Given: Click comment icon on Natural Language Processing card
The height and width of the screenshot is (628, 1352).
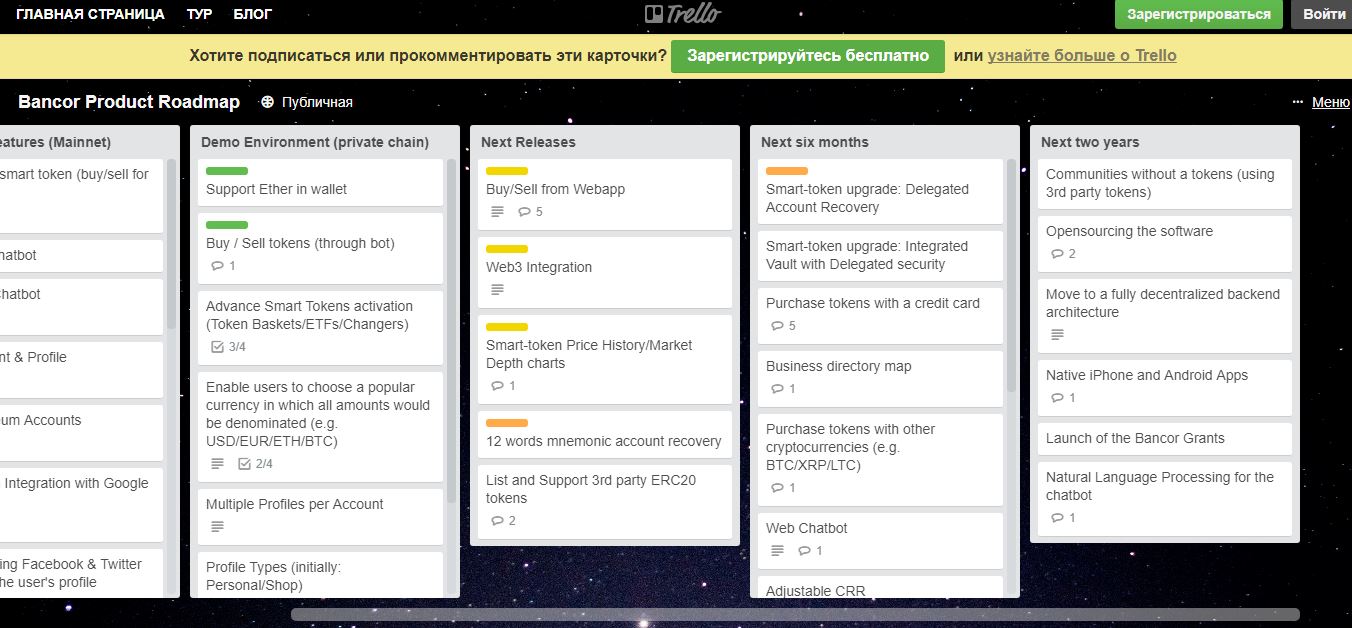Looking at the screenshot, I should [x=1057, y=518].
